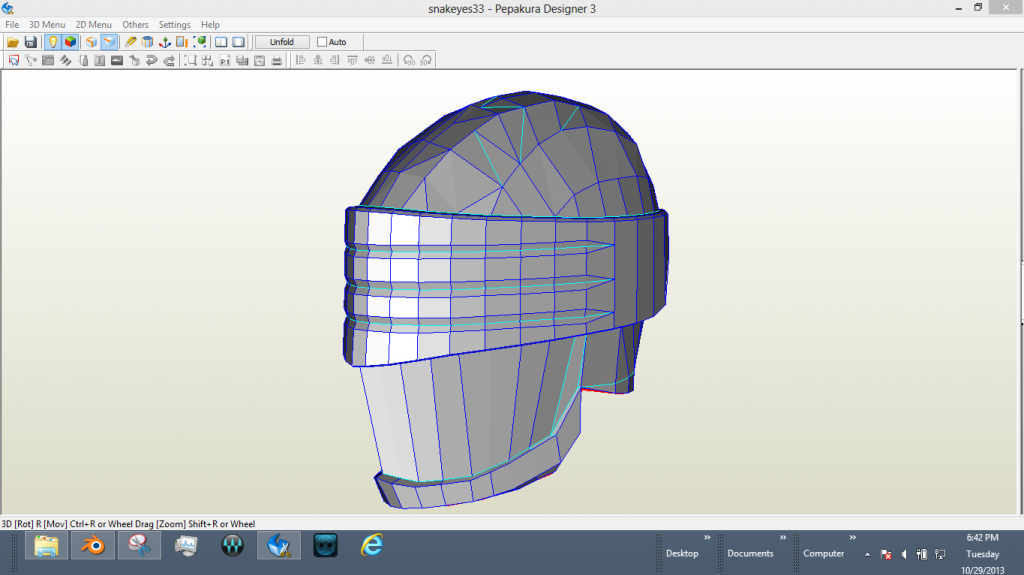Viewport: 1024px width, 575px height.
Task: Click the select and move tool icon
Action: point(14,60)
